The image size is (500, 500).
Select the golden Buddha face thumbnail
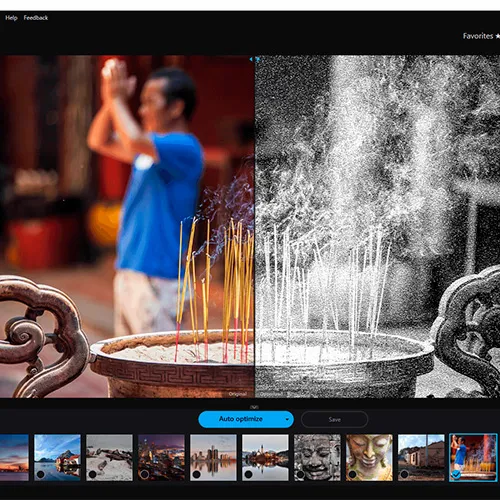(369, 457)
